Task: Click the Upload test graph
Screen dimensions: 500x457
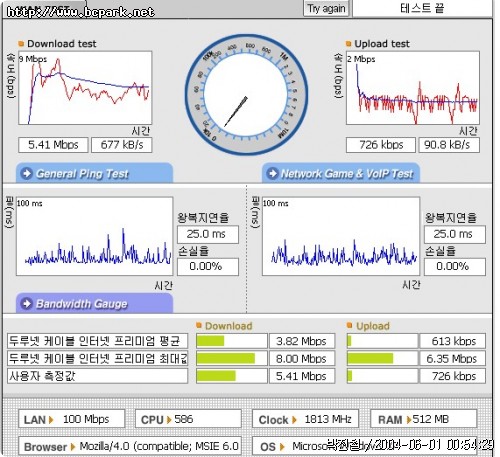Action: pyautogui.click(x=413, y=88)
